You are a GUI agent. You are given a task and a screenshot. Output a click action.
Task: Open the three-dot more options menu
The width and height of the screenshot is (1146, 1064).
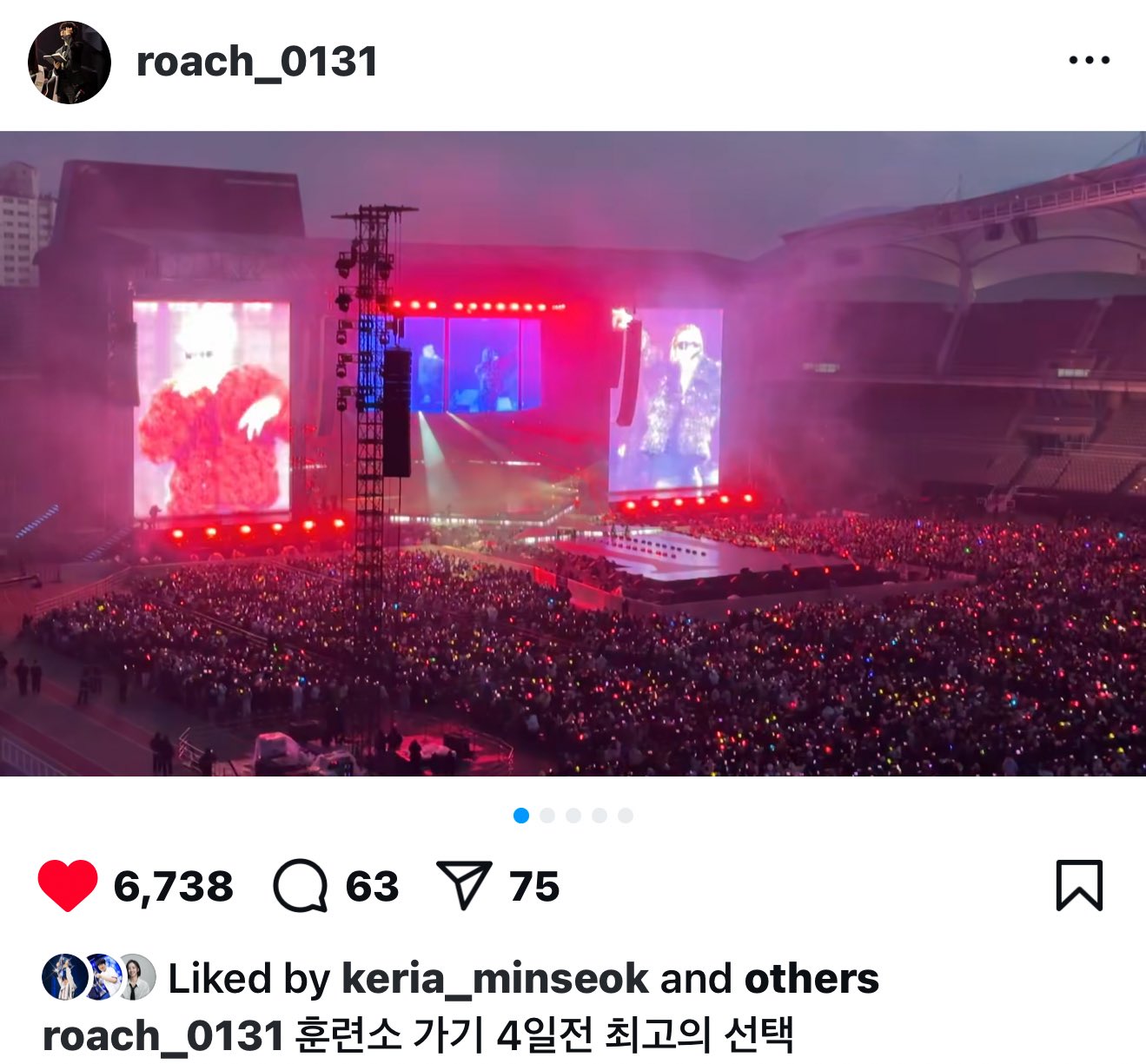1090,60
